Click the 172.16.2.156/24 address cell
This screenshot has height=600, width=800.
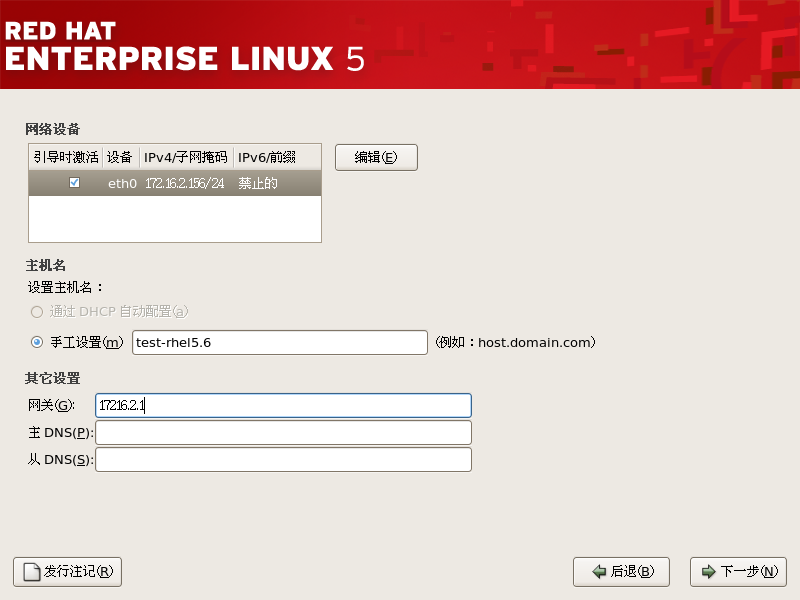pyautogui.click(x=185, y=183)
